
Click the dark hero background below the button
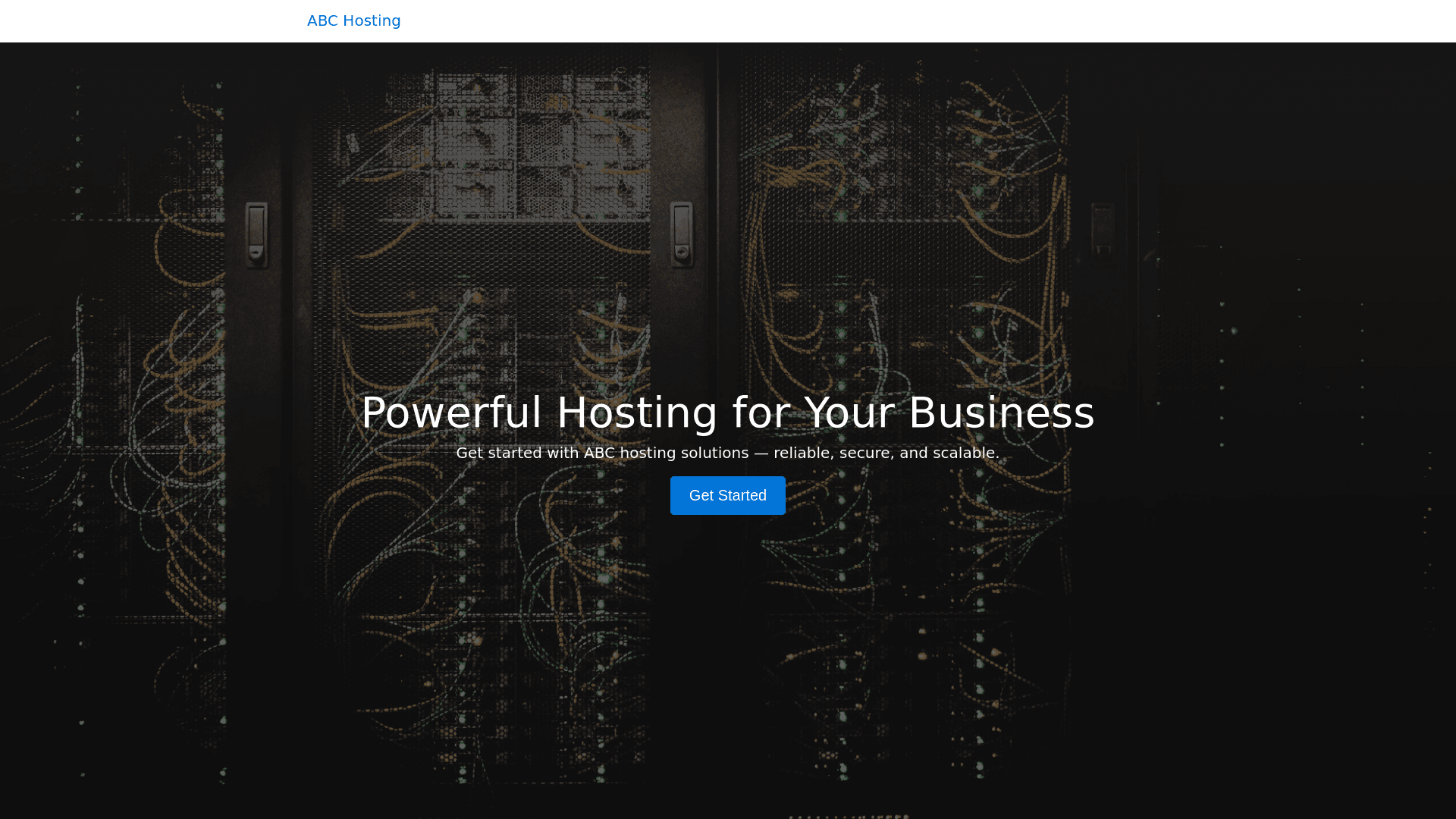(727, 645)
